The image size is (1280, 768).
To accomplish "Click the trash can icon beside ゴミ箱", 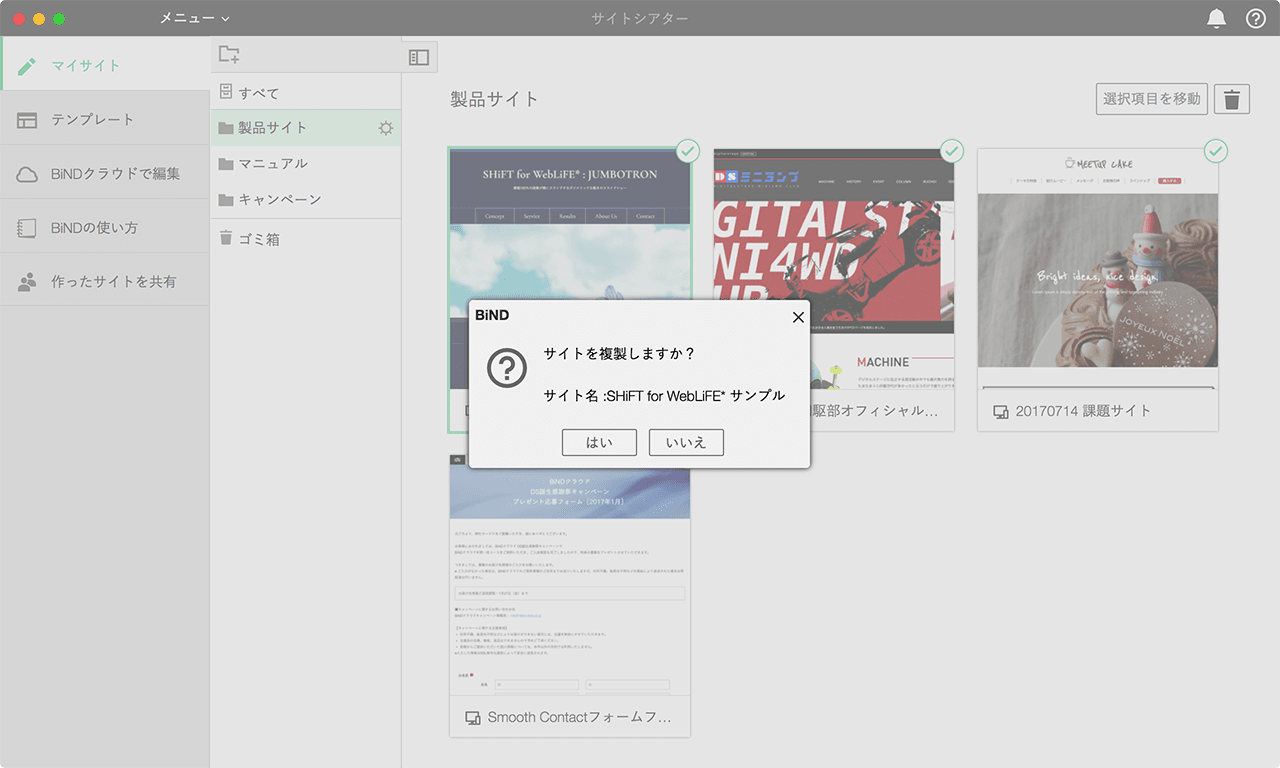I will (226, 238).
